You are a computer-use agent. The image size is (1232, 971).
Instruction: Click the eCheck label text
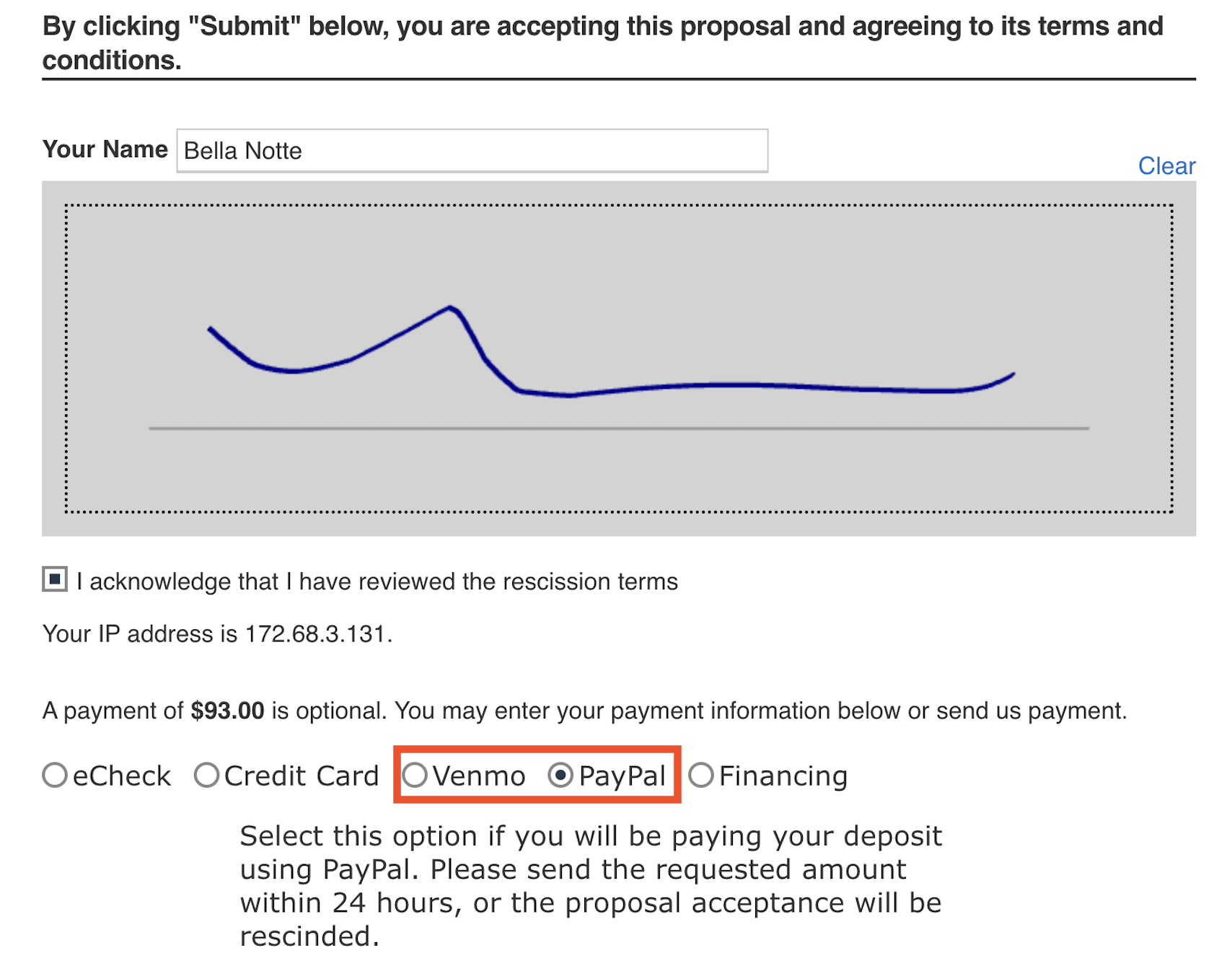coord(121,776)
